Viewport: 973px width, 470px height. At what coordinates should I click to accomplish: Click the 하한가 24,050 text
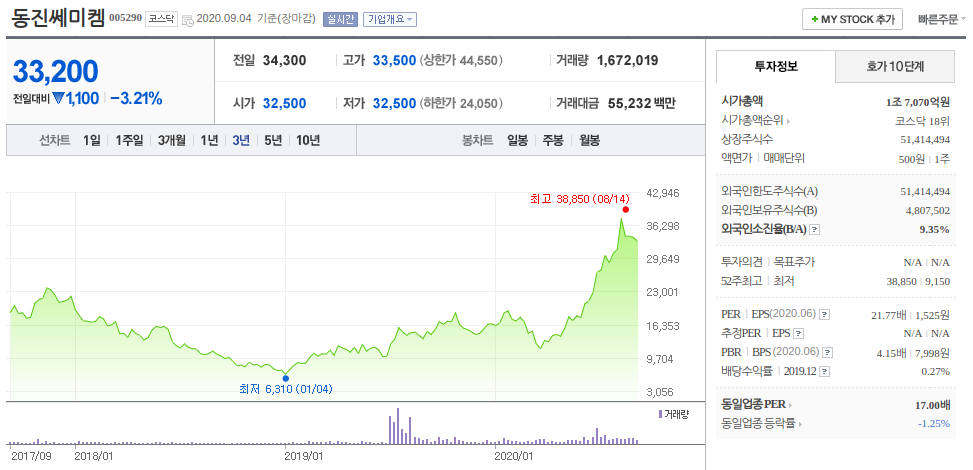pyautogui.click(x=461, y=104)
